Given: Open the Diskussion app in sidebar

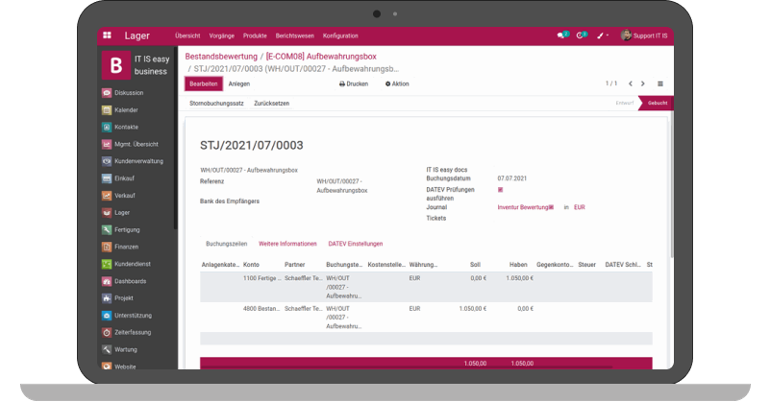Looking at the screenshot, I should point(128,92).
